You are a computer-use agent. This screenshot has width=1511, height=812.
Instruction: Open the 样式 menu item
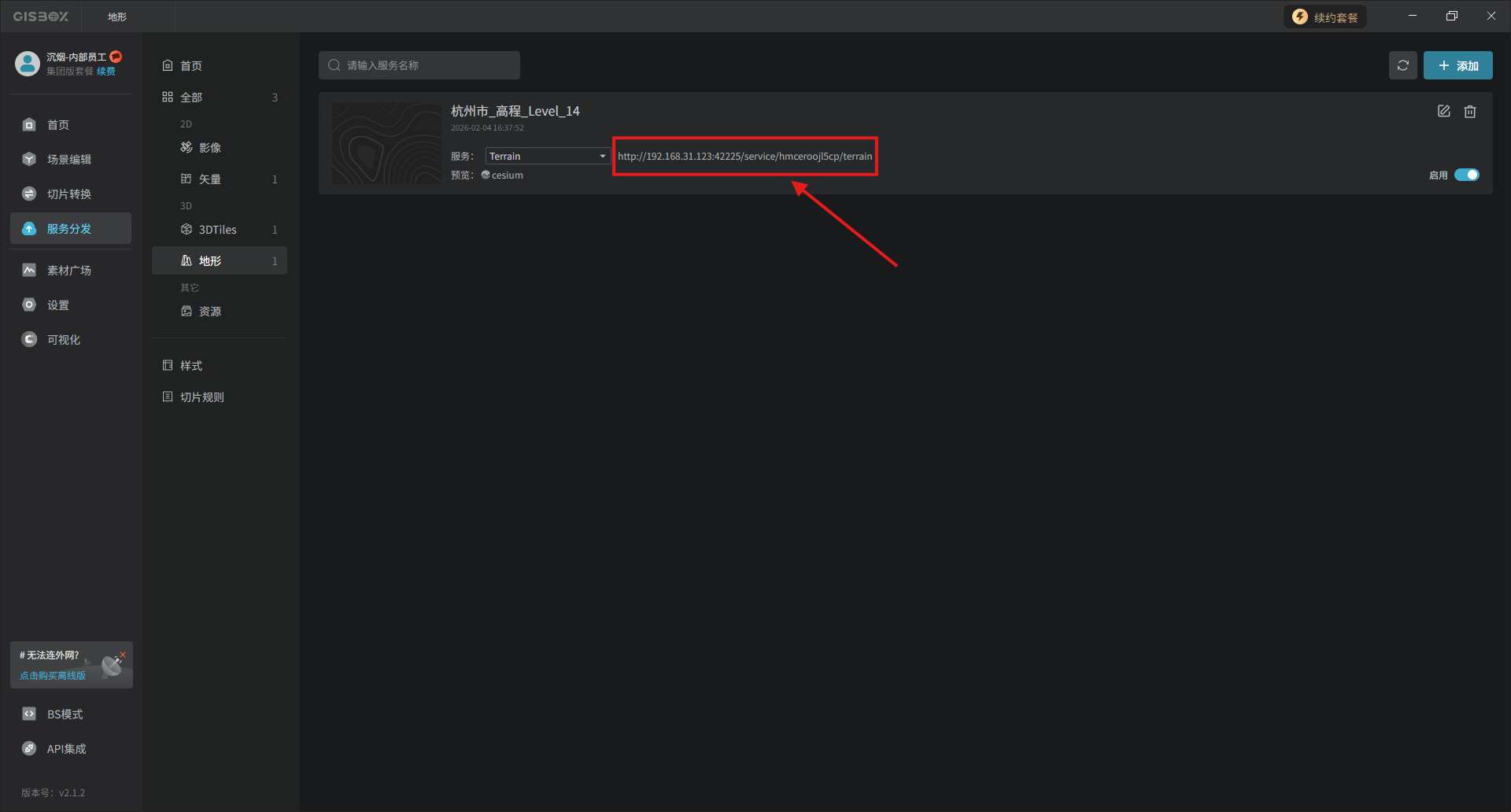click(190, 366)
